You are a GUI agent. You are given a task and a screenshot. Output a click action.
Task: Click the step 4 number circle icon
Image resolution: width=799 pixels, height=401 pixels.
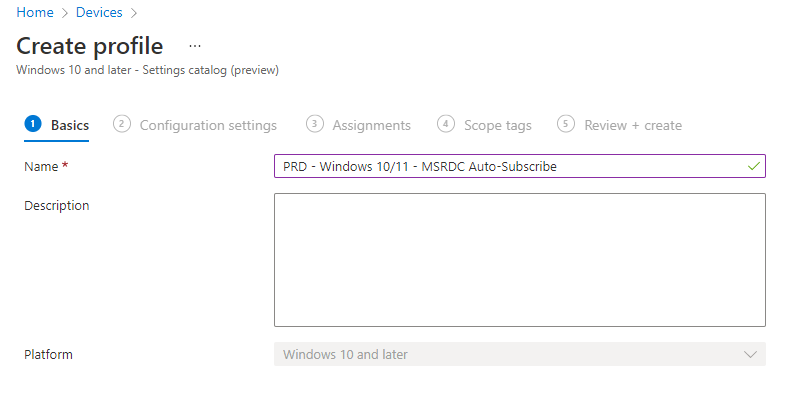[x=446, y=124]
